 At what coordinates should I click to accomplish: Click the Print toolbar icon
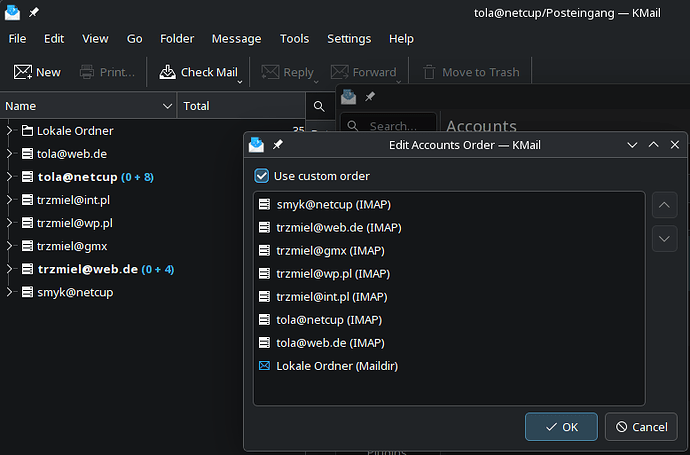tap(87, 72)
